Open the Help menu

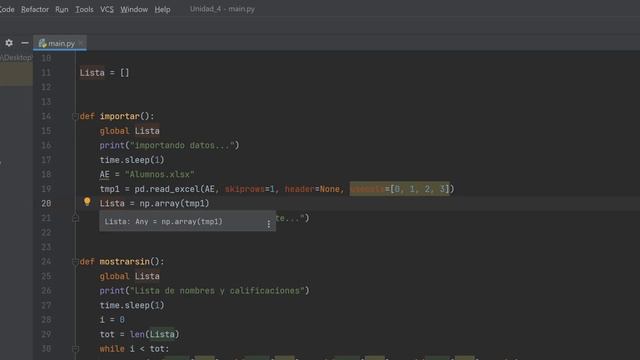coord(162,9)
